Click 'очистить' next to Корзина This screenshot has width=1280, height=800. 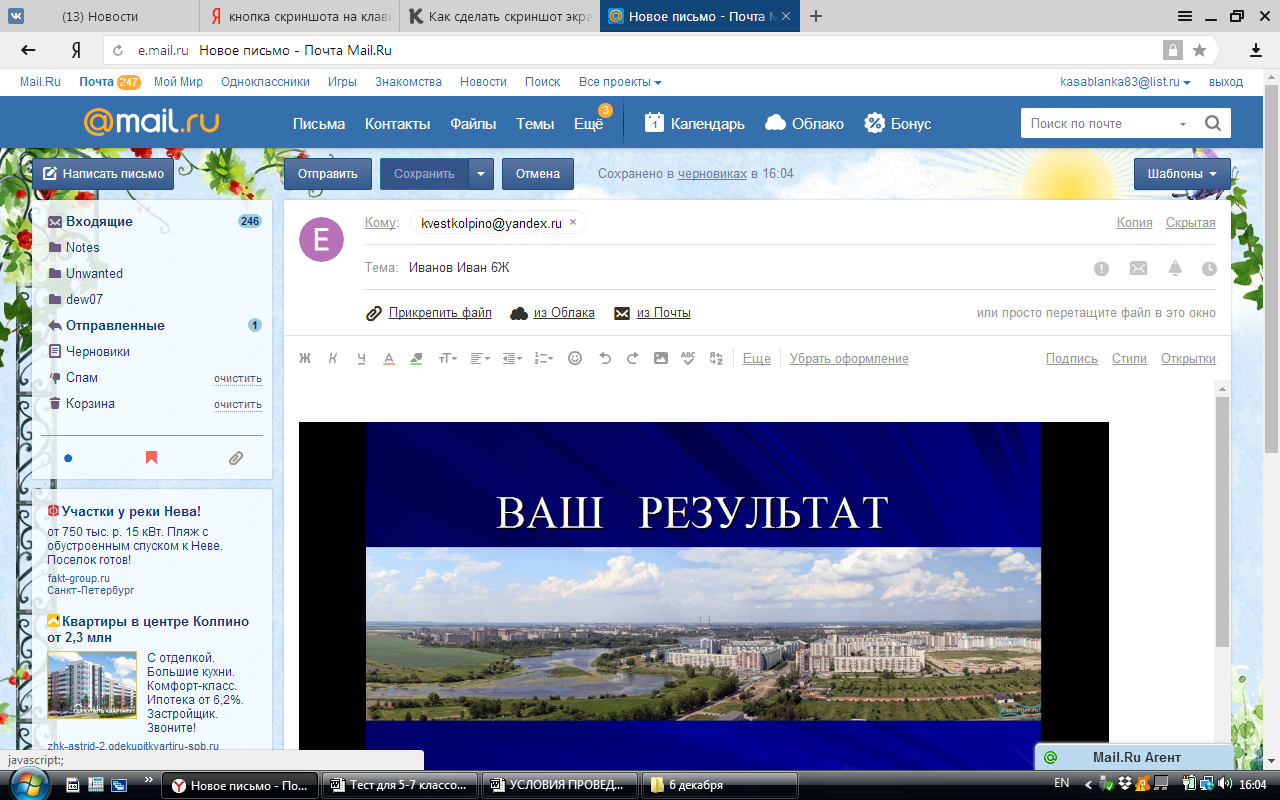click(x=238, y=404)
